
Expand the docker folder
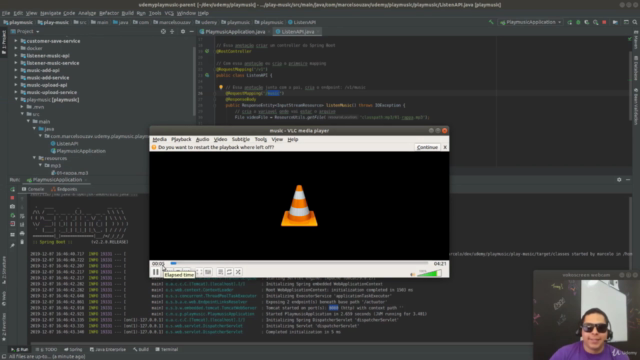tap(16, 49)
